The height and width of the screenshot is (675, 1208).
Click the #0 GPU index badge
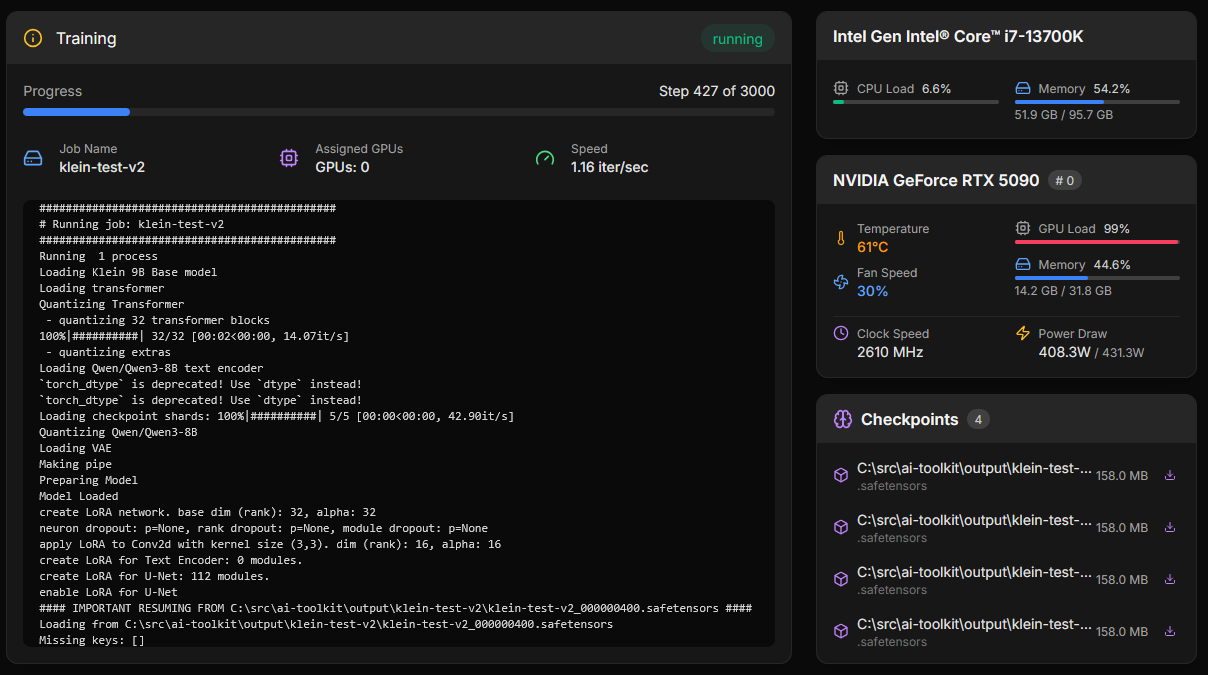point(1065,180)
